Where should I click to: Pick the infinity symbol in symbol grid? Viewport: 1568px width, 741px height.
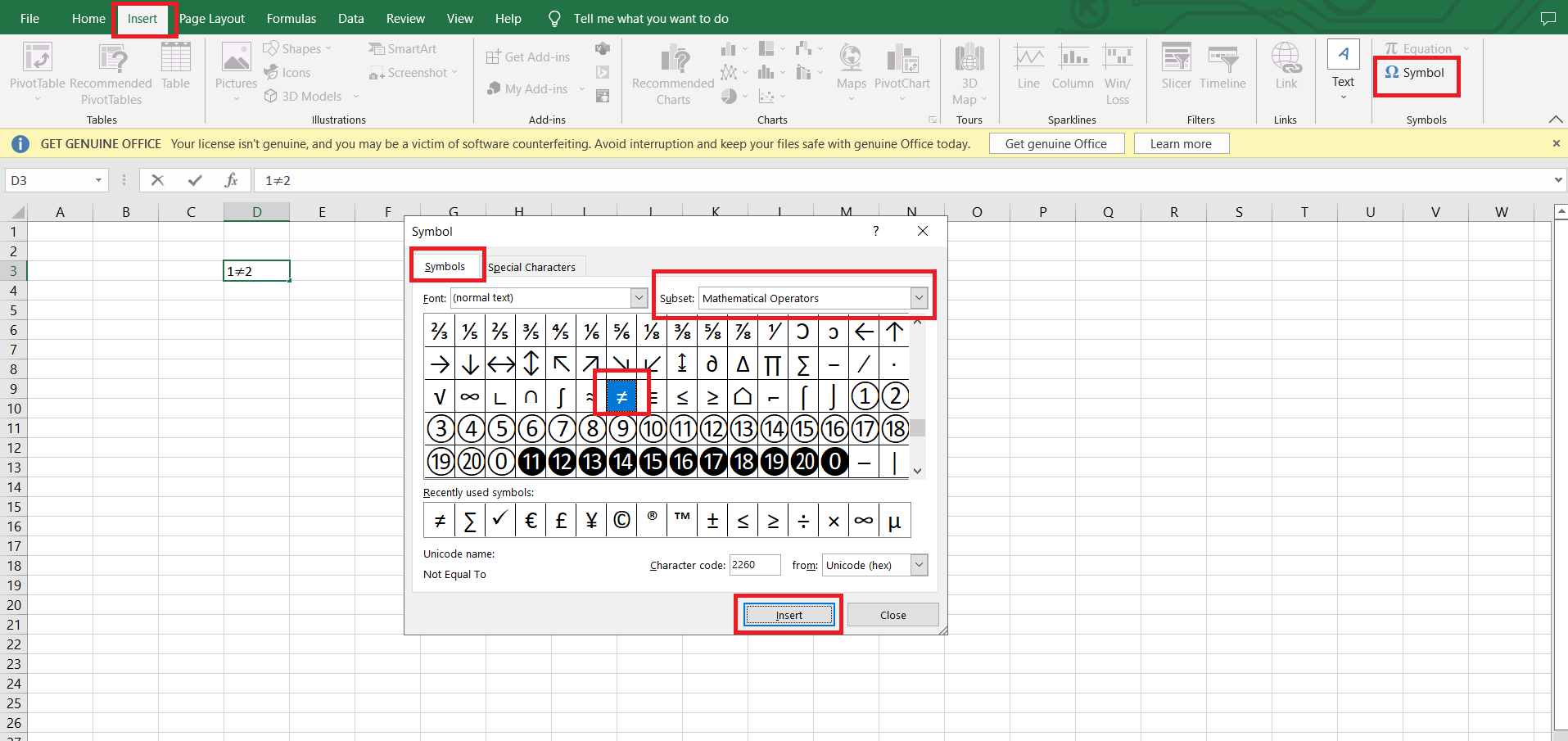pyautogui.click(x=470, y=397)
